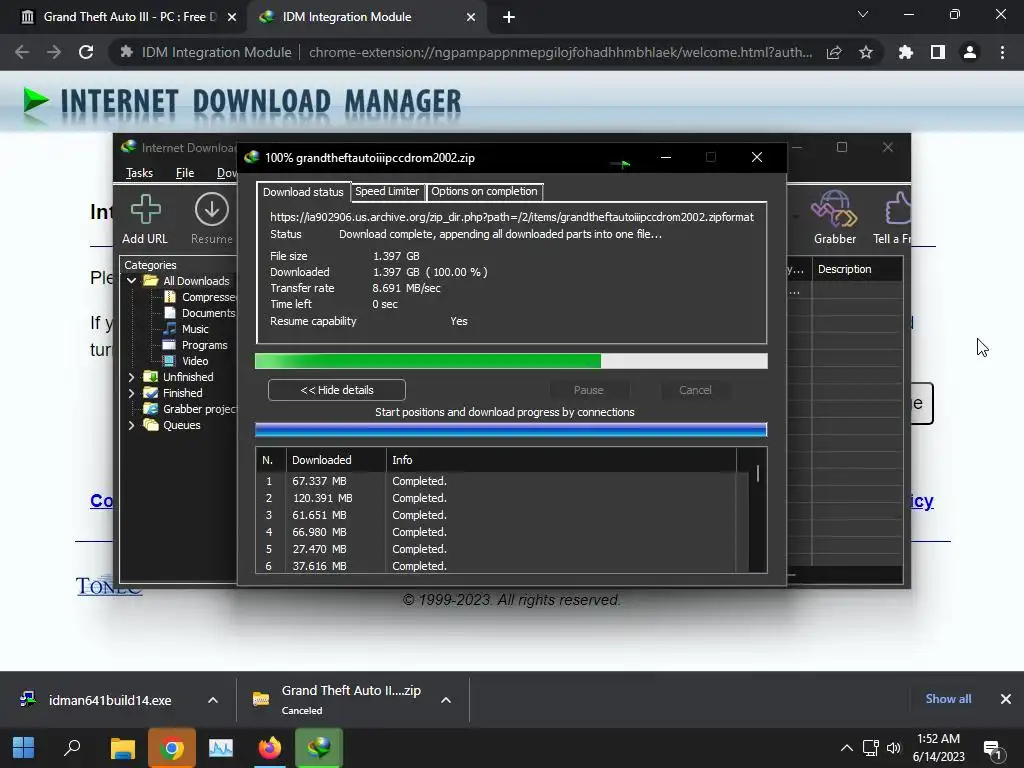This screenshot has width=1024, height=768.
Task: Open a new browser tab
Action: [509, 17]
